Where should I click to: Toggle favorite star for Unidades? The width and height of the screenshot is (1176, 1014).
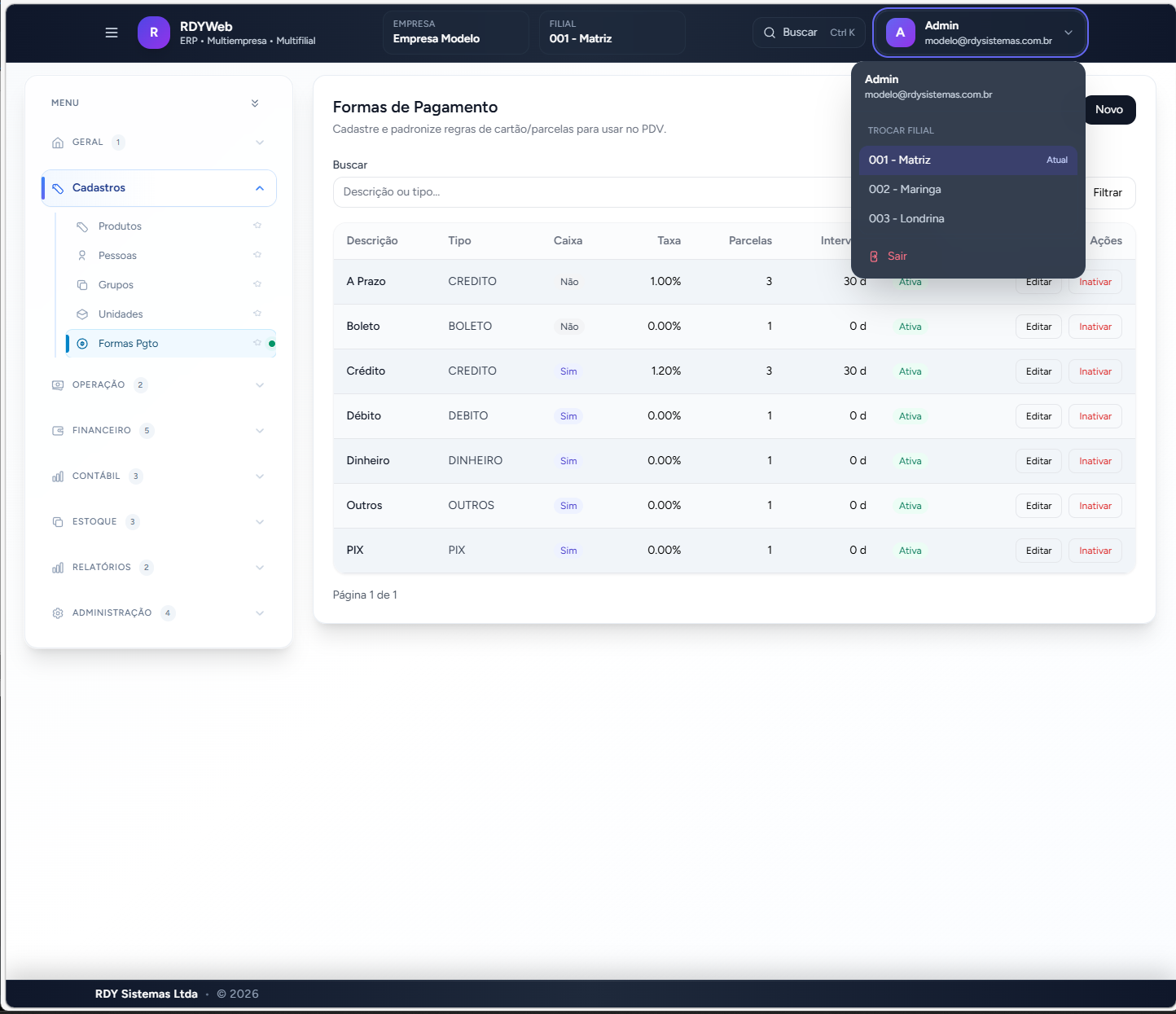257,314
